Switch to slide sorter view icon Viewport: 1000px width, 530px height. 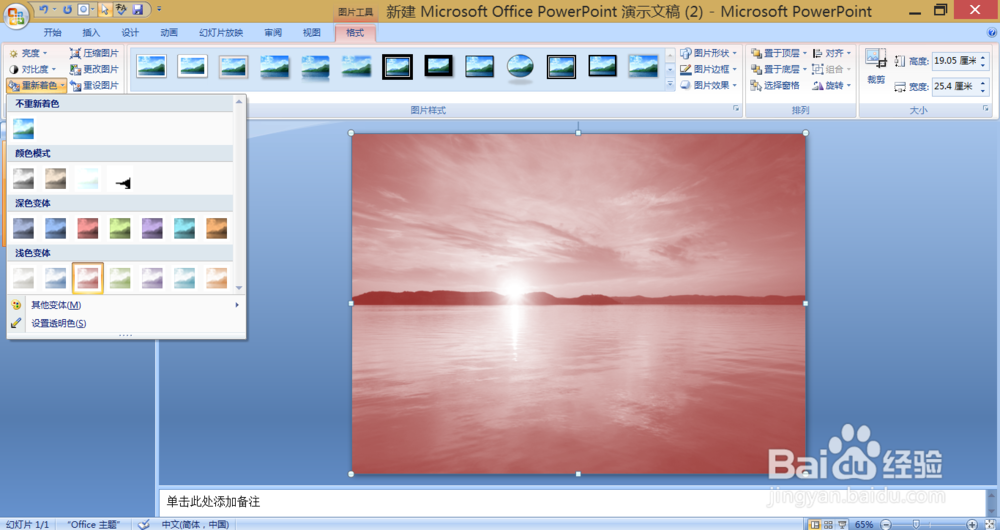click(x=828, y=524)
